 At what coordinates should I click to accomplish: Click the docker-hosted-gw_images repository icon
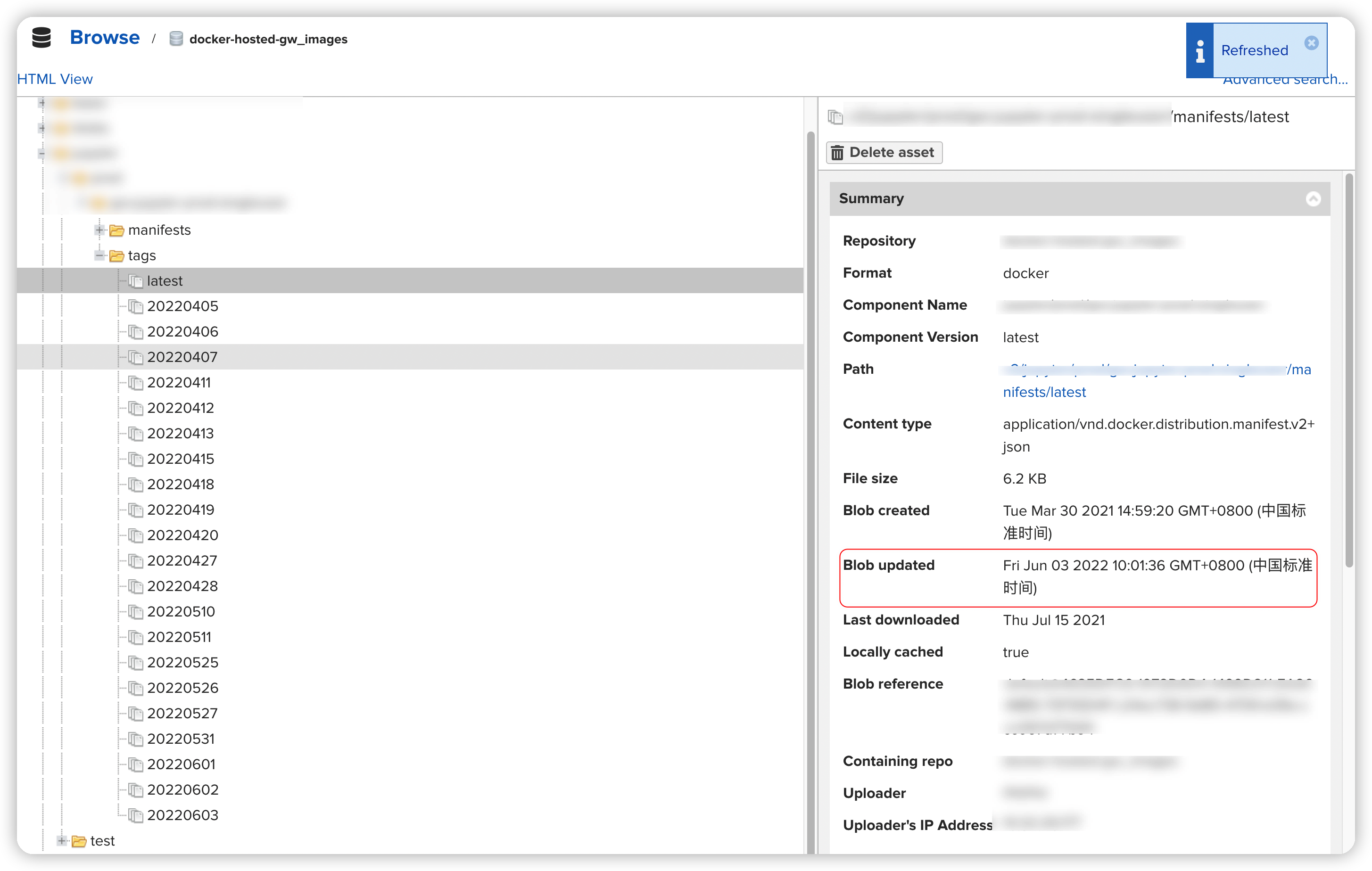(176, 39)
